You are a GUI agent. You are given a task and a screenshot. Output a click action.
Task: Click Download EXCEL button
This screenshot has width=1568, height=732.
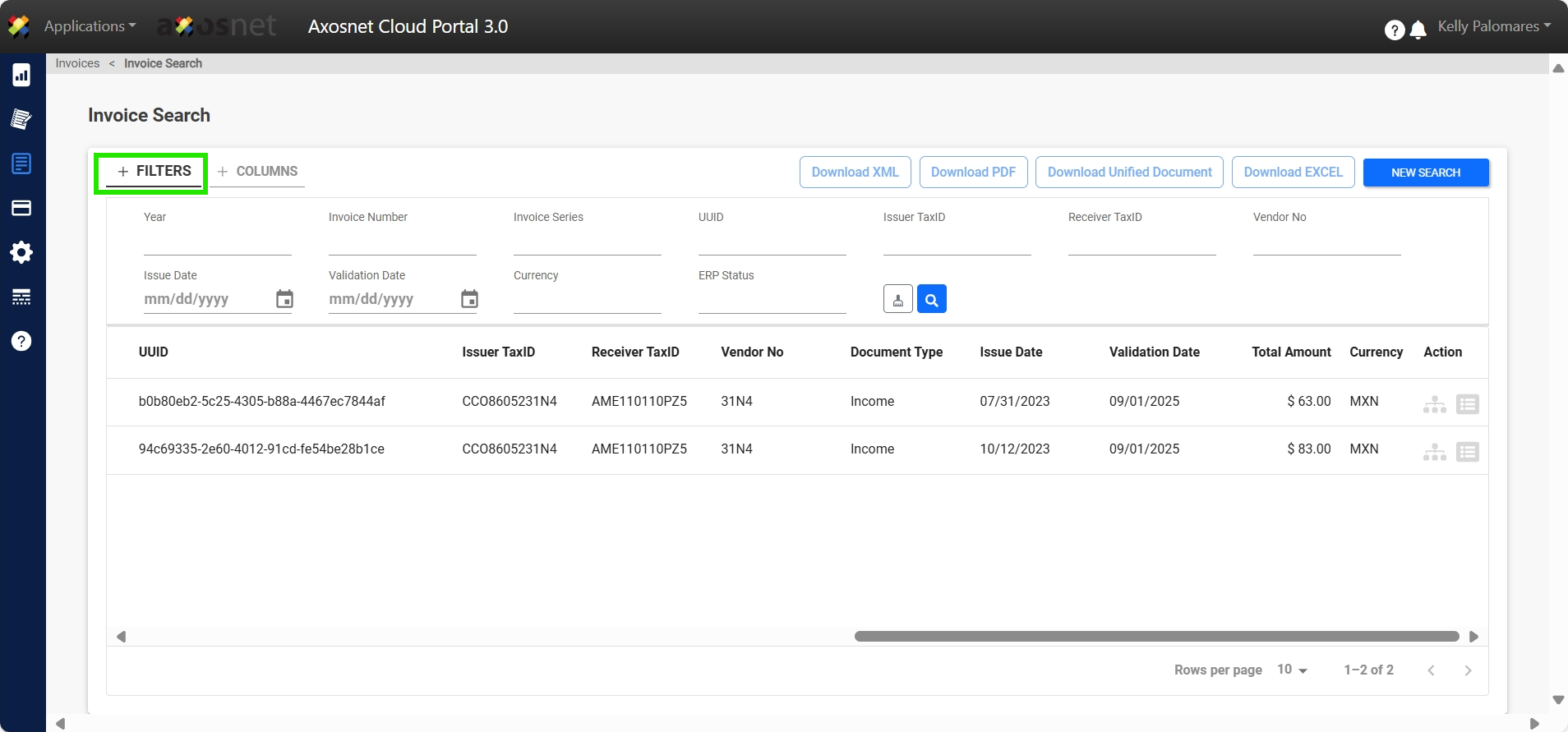click(1292, 173)
